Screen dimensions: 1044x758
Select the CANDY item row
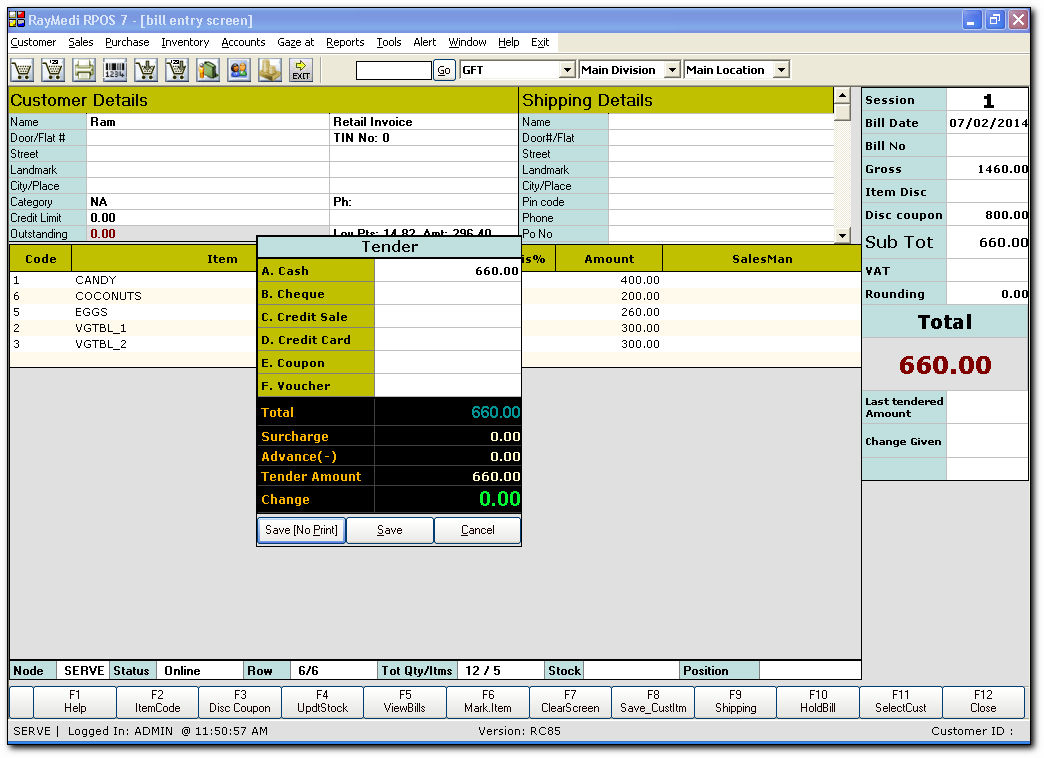click(x=435, y=280)
